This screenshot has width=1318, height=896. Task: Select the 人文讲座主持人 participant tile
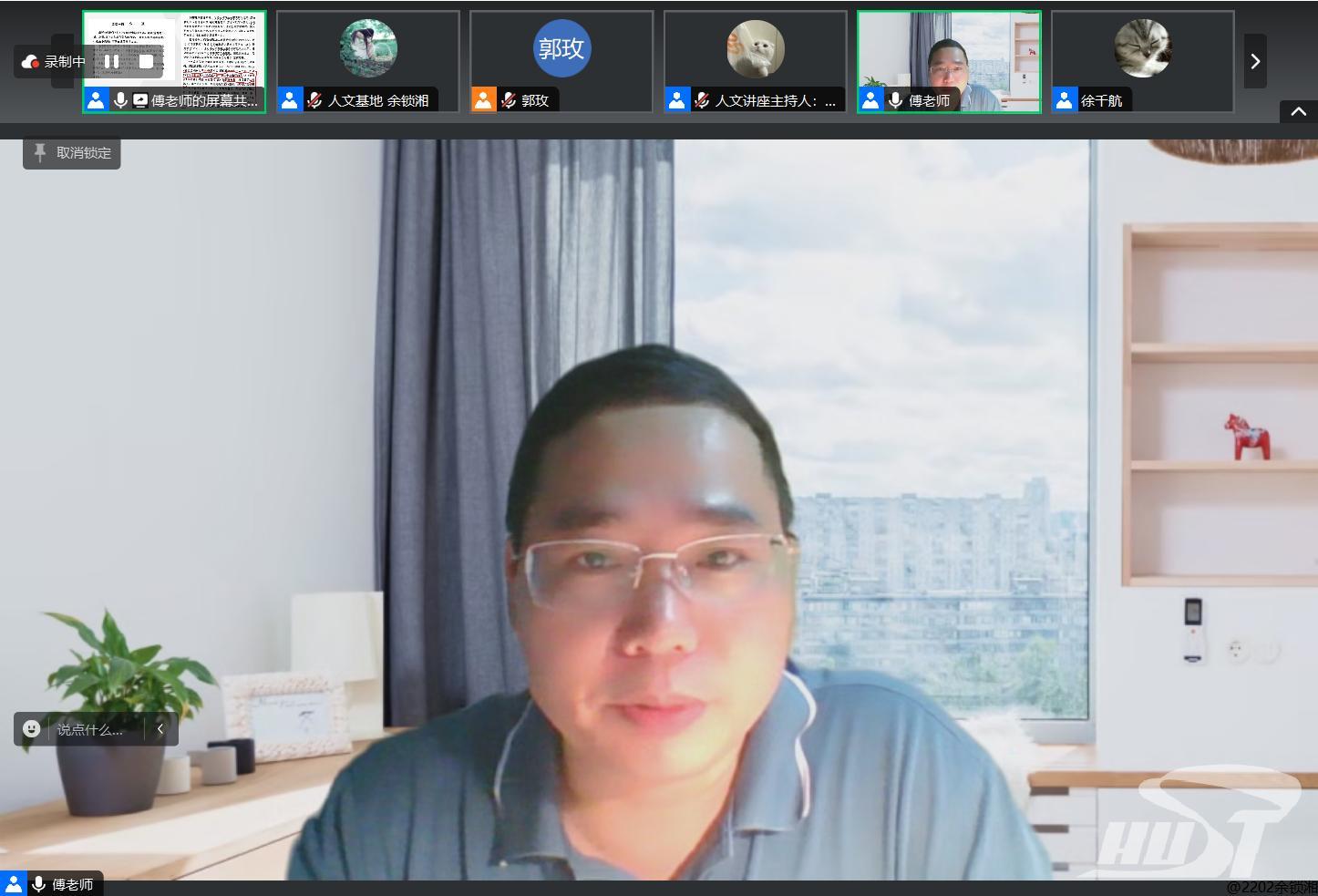(x=755, y=50)
